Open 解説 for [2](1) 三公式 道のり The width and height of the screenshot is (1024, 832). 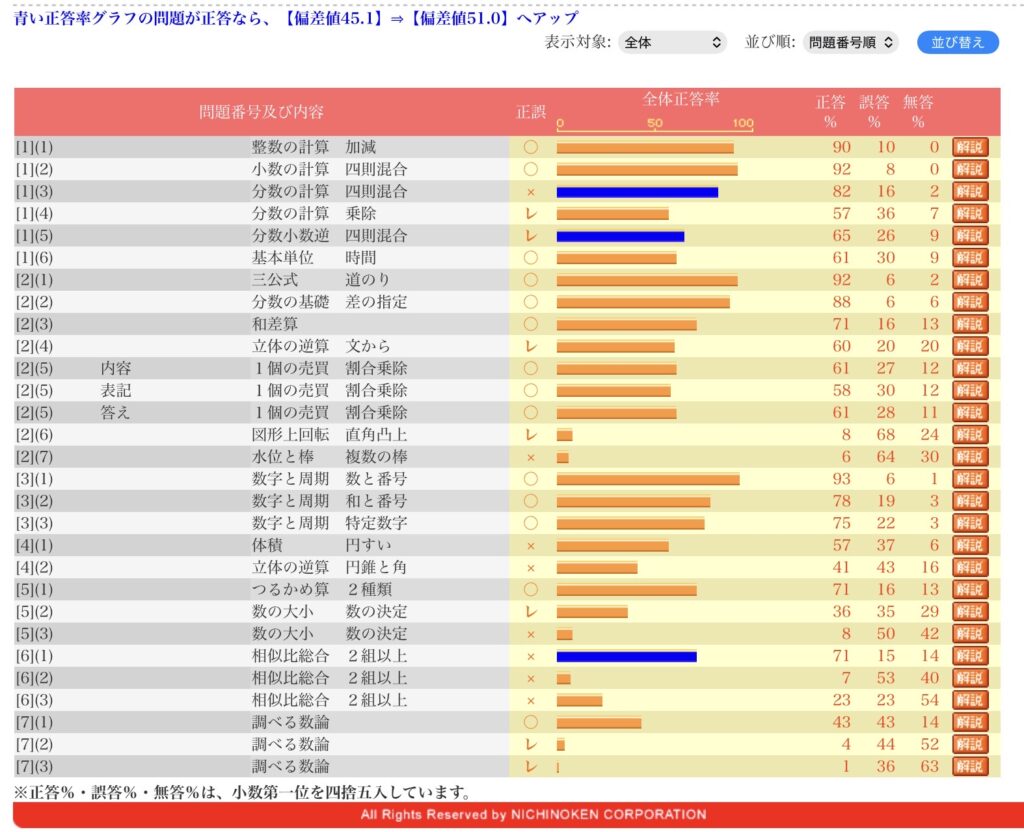[969, 280]
